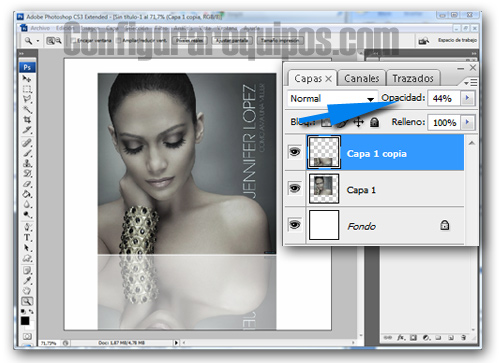Select the Path Selection tool
This screenshot has width=500, height=363.
coord(27,248)
